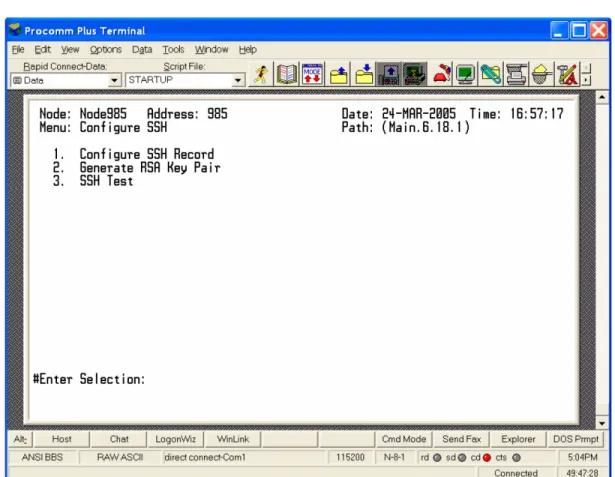Click the direct connect-Com1 status field
Viewport: 615px width, 477px height.
[244, 457]
